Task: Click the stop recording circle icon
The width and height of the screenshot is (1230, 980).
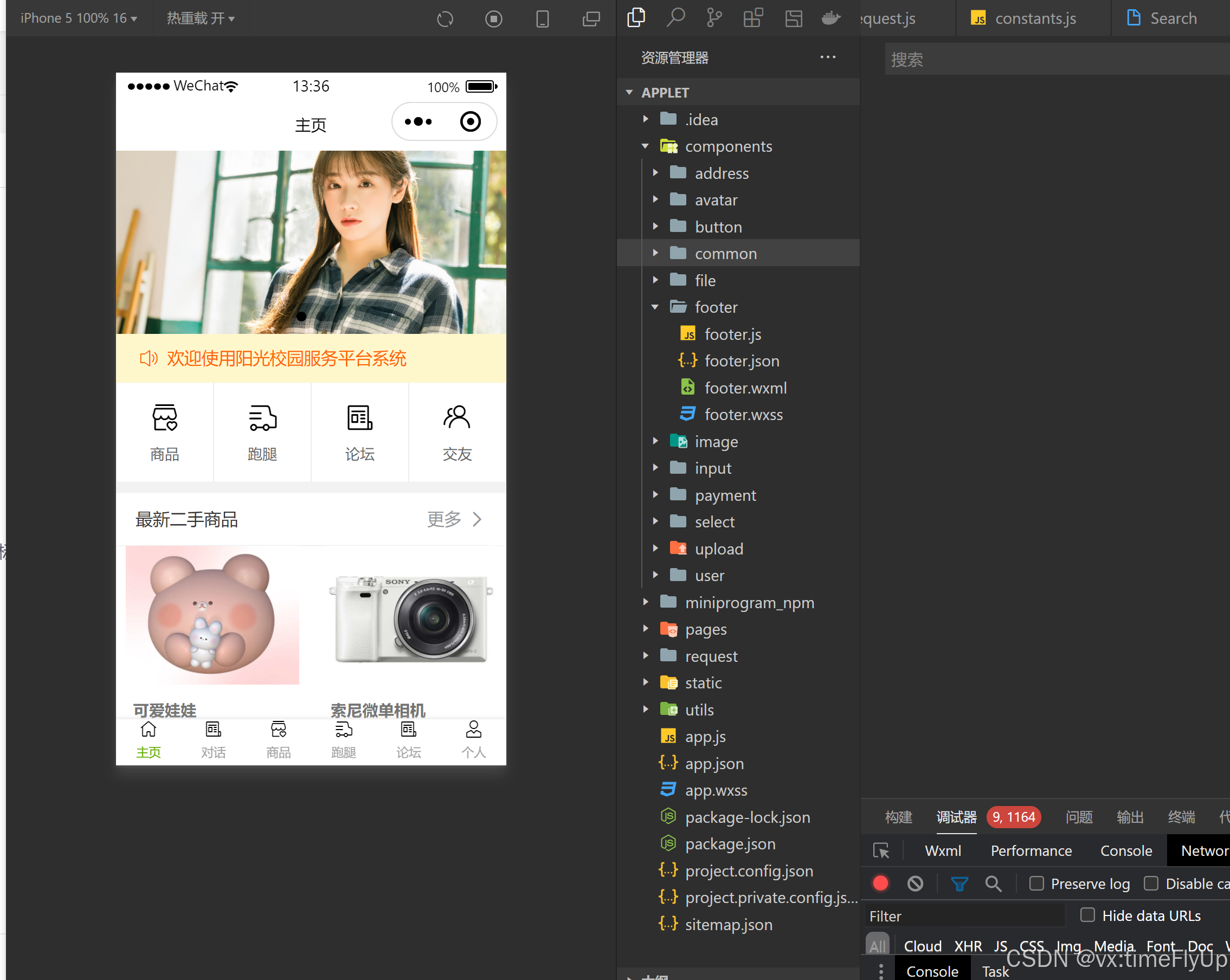Action: tap(493, 19)
